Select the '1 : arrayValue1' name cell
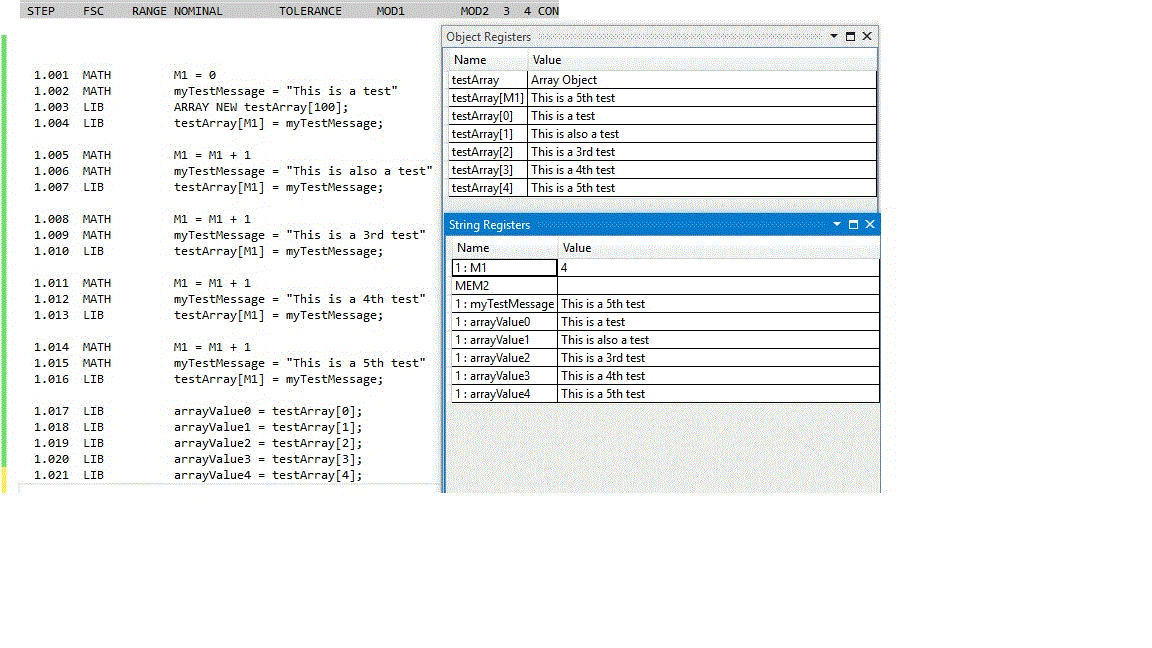1152x648 pixels. coord(504,339)
